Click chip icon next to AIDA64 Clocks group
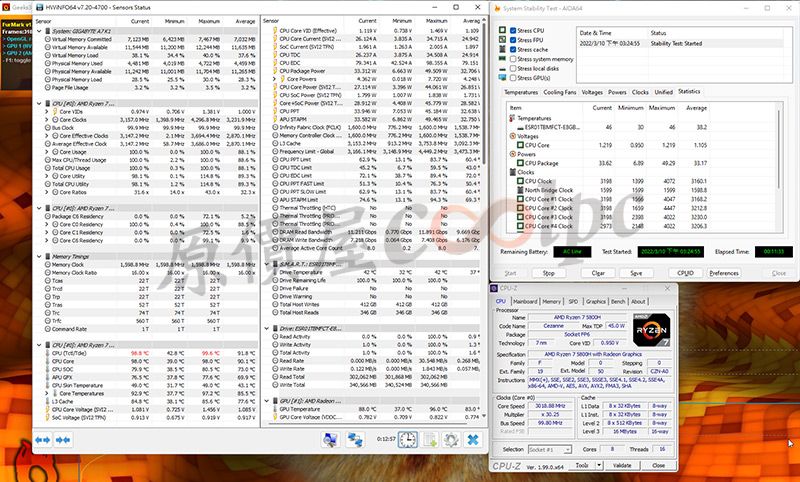Screen dimensions: 800x482 (x=512, y=172)
